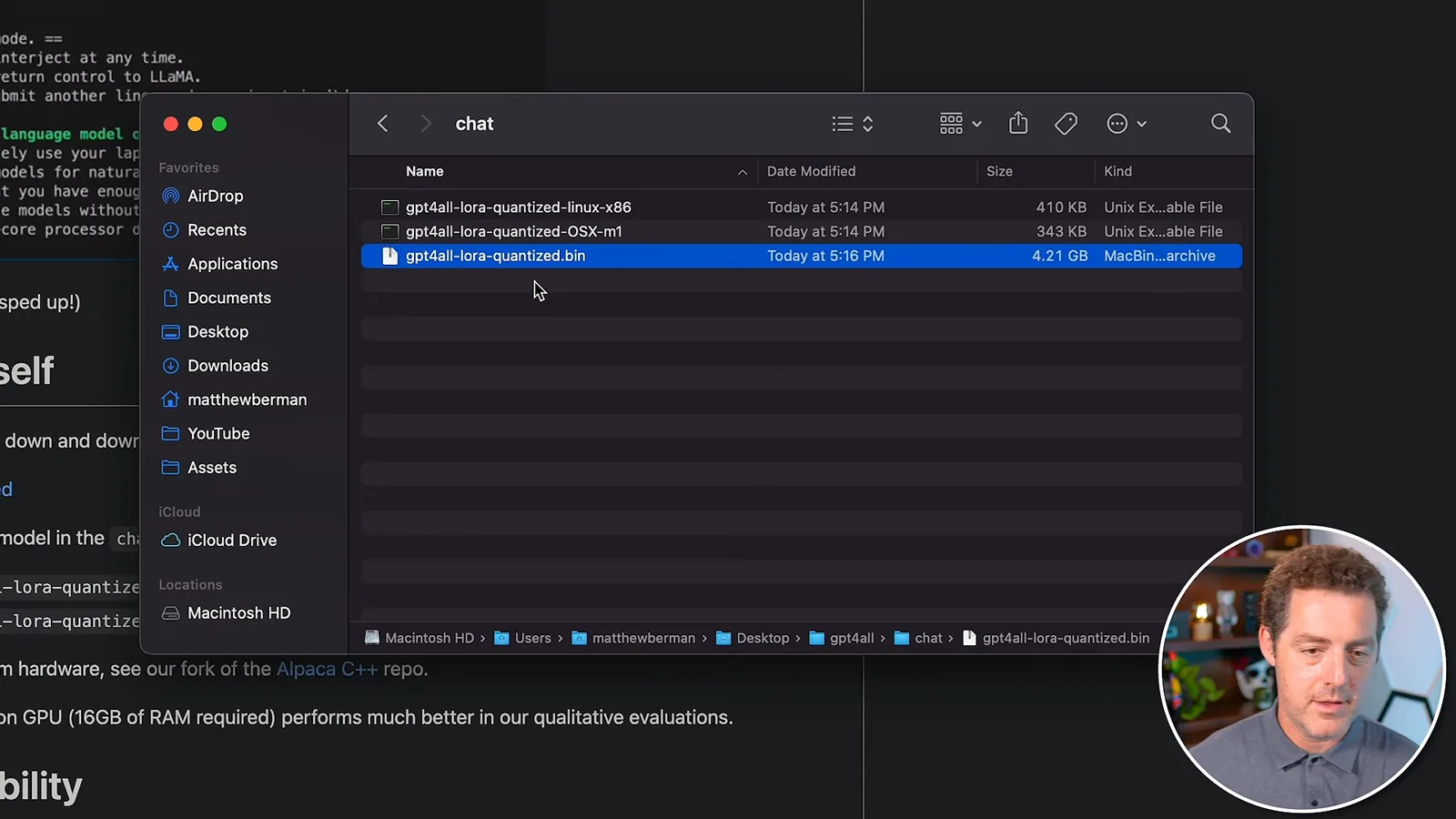This screenshot has width=1456, height=819.
Task: Open the Group By dropdown in toolbar
Action: [960, 124]
